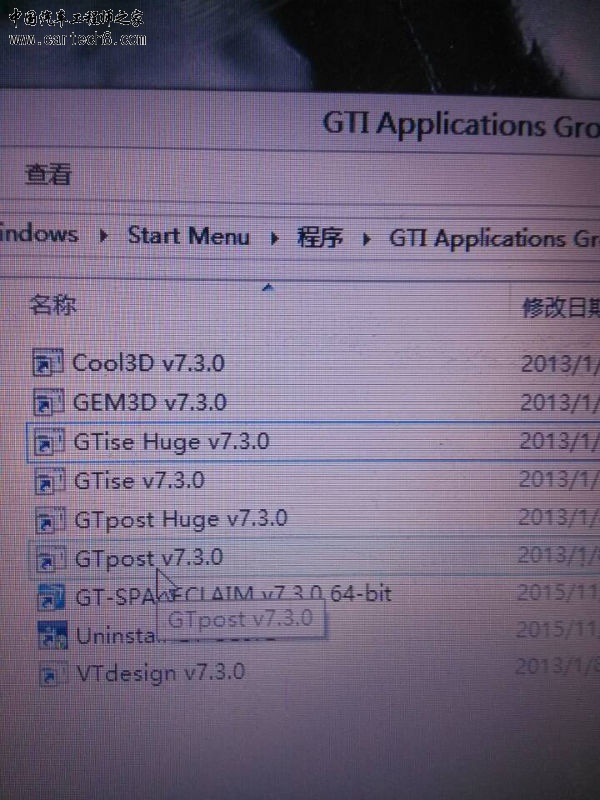This screenshot has width=600, height=800.
Task: Select the GEM3D v7.3.0 shortcut icon
Action: coord(48,402)
